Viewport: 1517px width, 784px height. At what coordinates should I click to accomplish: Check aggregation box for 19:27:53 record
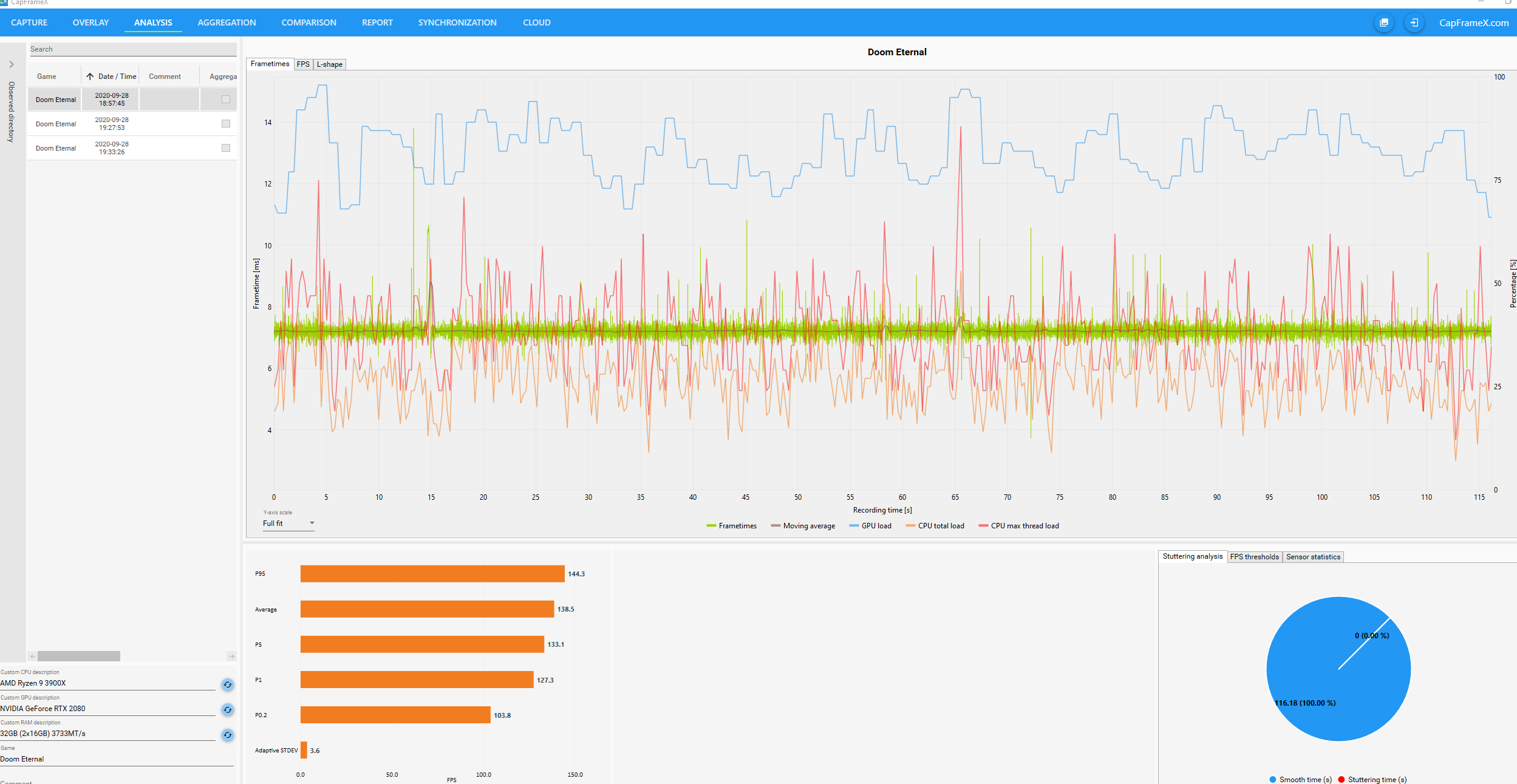226,123
